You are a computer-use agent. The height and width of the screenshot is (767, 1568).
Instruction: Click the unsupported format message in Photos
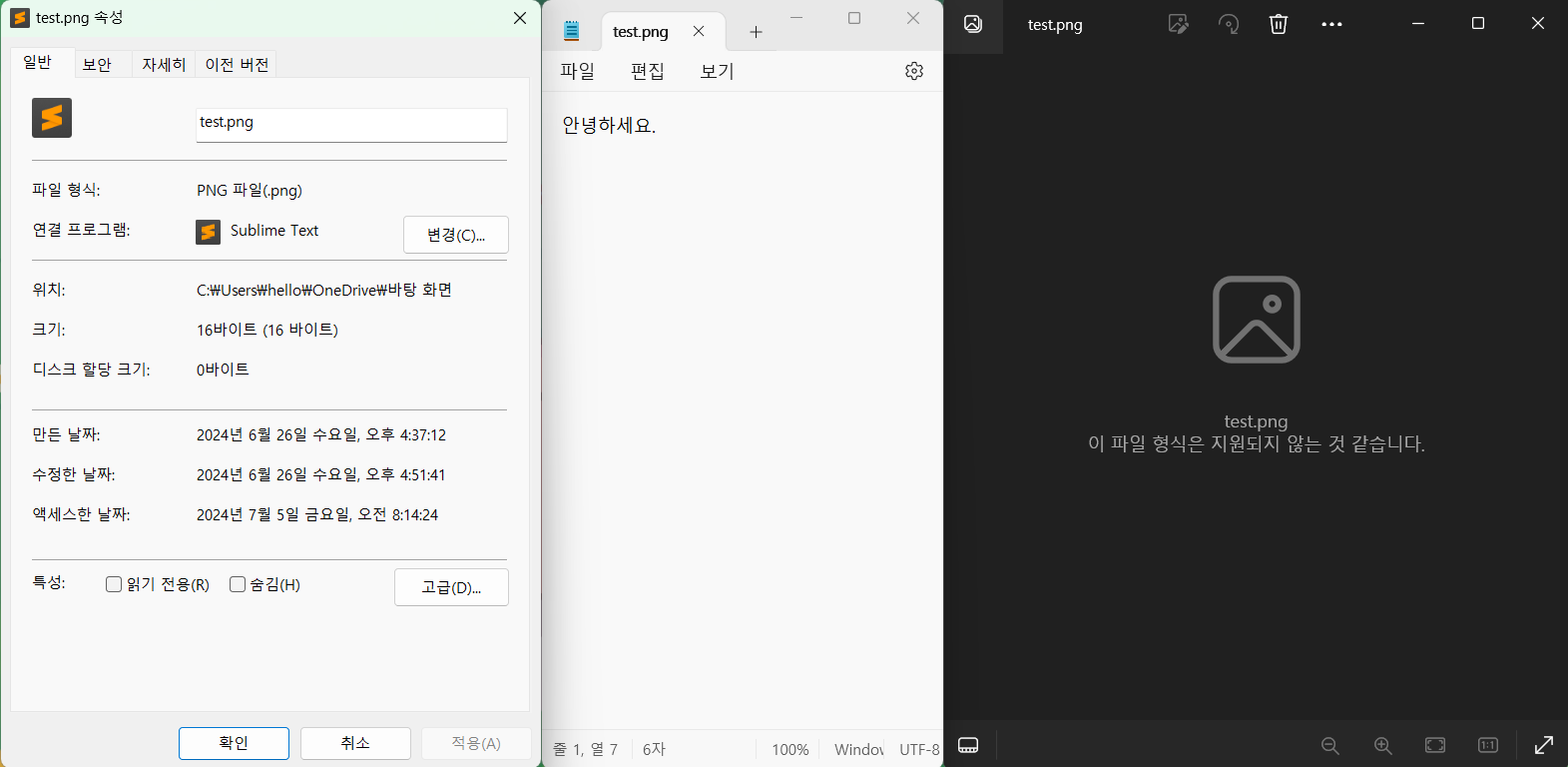(x=1257, y=443)
